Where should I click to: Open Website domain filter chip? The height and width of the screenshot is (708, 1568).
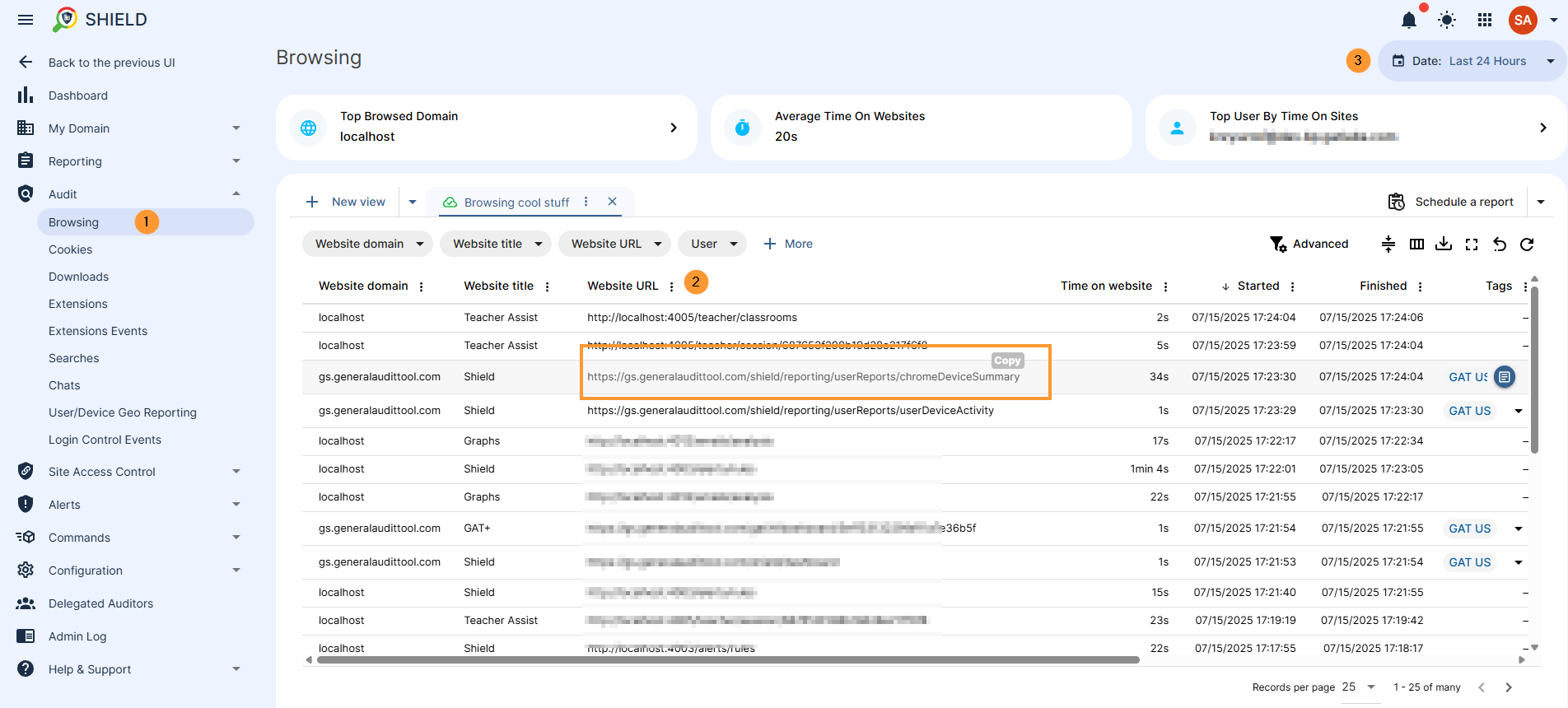(368, 244)
